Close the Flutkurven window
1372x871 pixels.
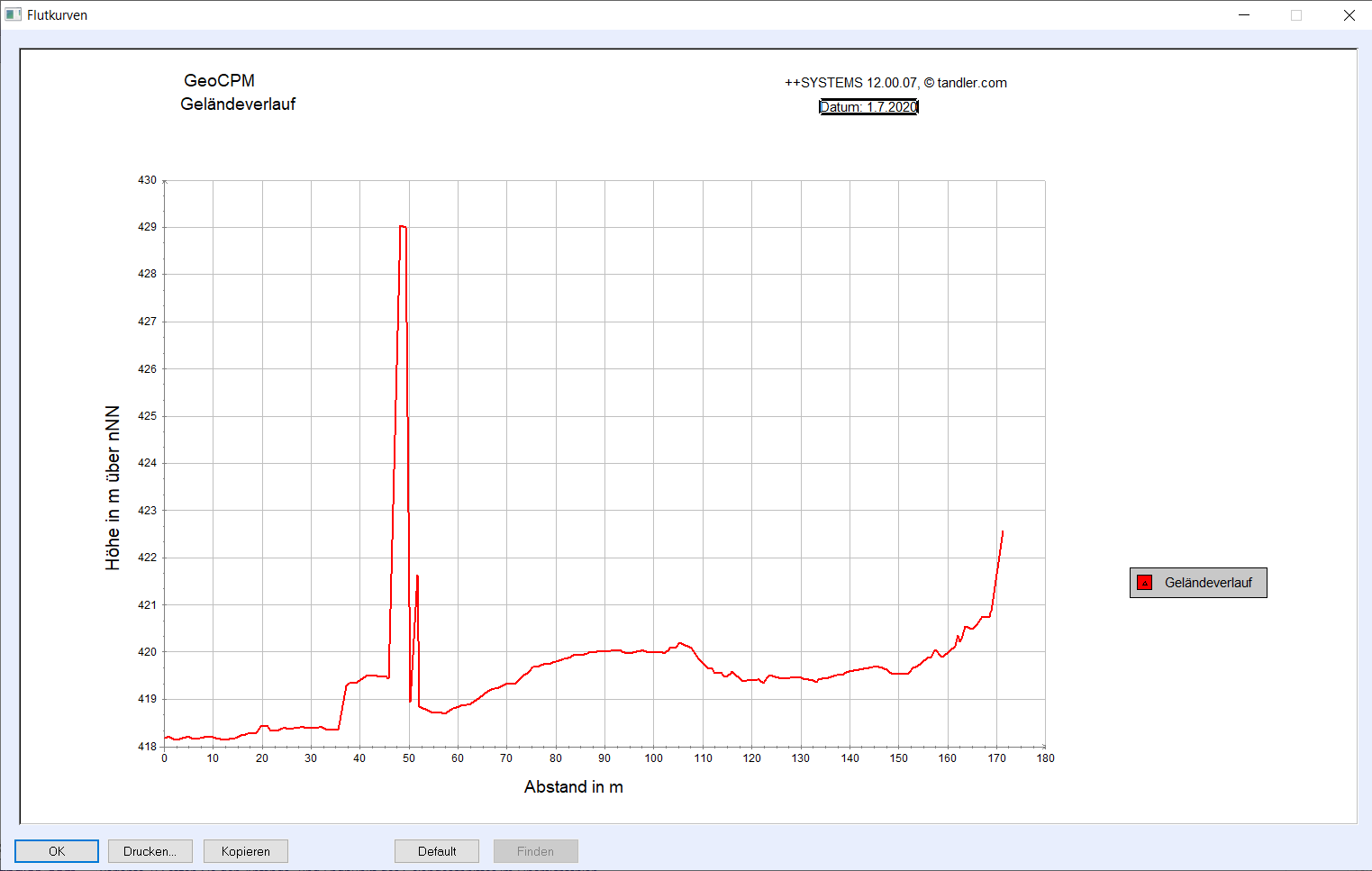1349,15
